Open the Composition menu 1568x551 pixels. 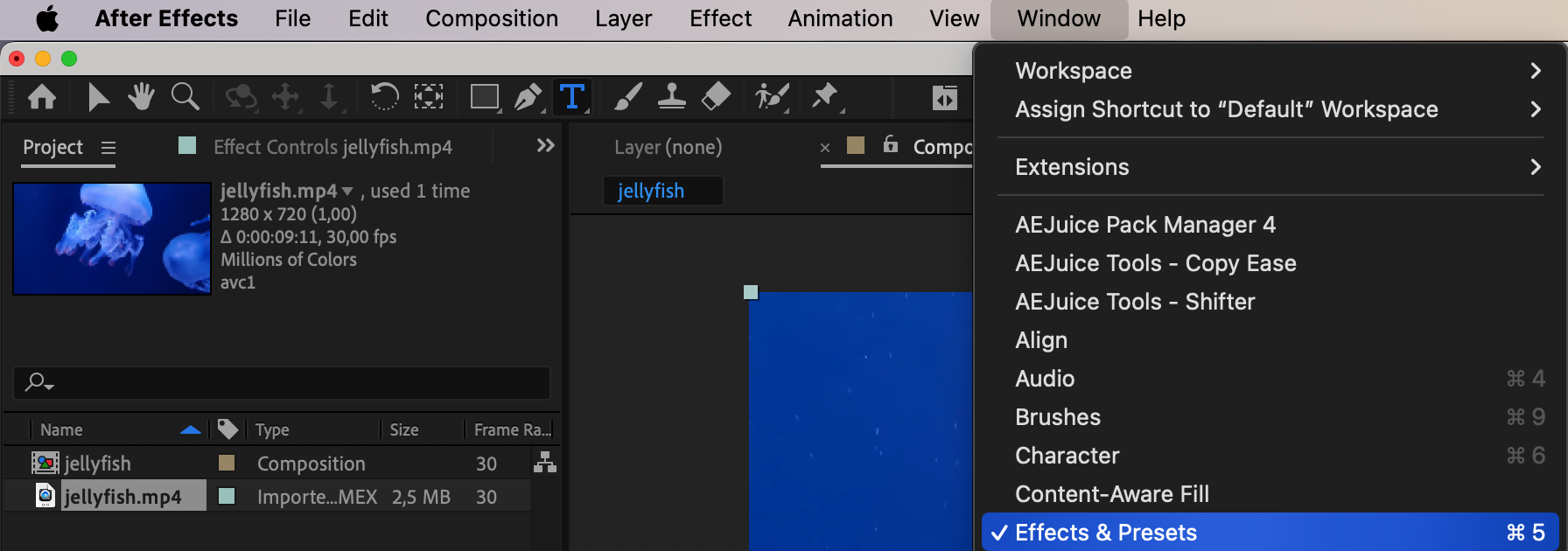492,18
